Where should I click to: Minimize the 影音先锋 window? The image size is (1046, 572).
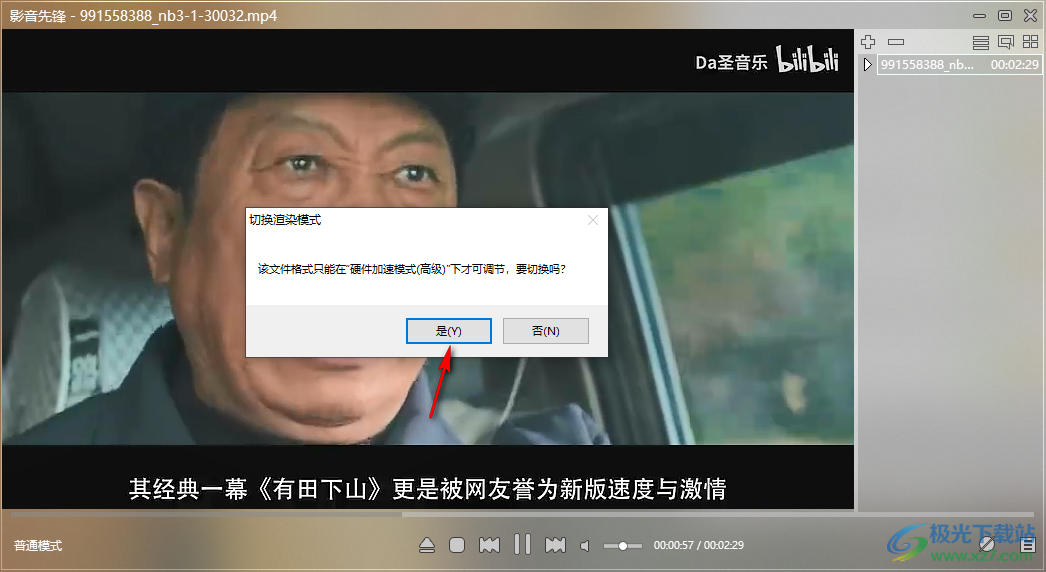click(979, 15)
